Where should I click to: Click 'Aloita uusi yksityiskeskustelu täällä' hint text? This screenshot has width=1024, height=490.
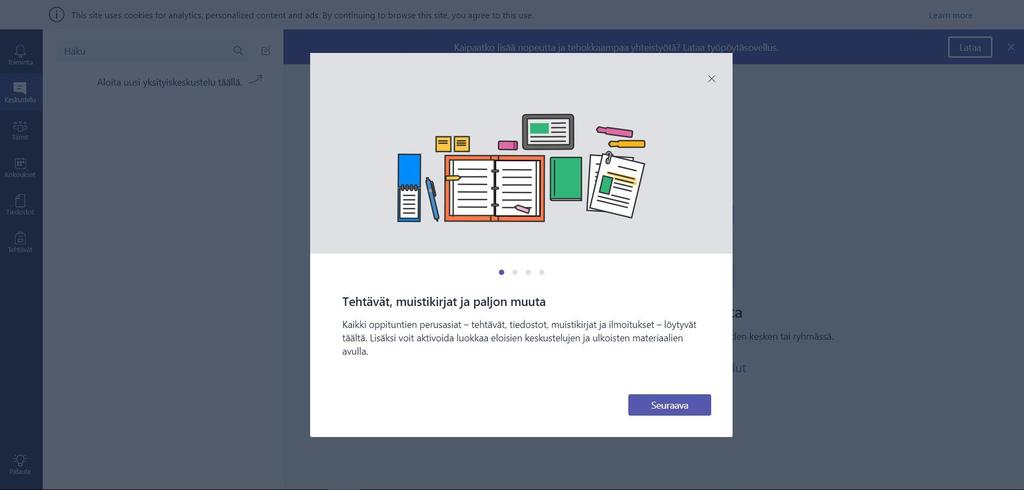tap(169, 82)
